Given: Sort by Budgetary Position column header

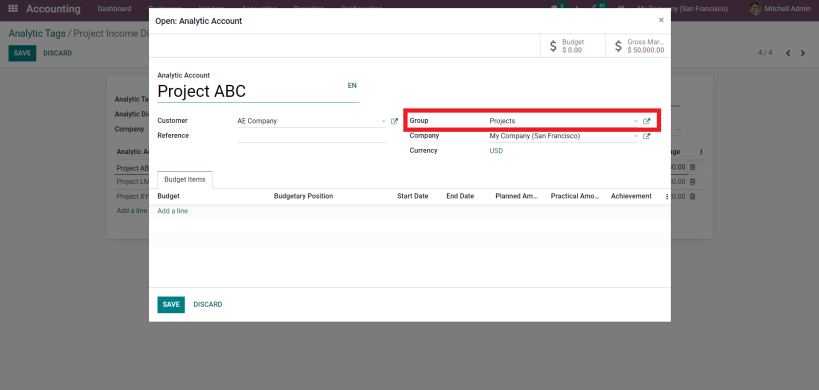Looking at the screenshot, I should click(303, 196).
